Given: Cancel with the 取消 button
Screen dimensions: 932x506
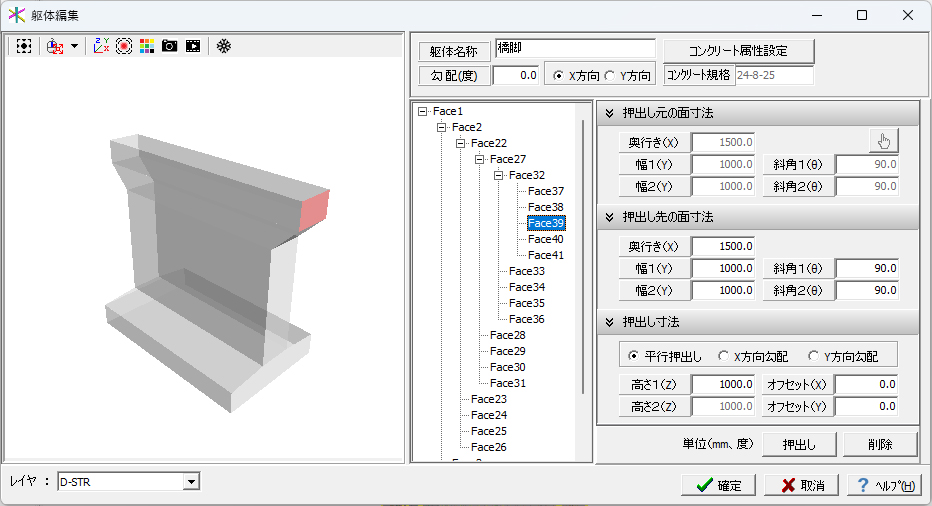Looking at the screenshot, I should tap(801, 485).
